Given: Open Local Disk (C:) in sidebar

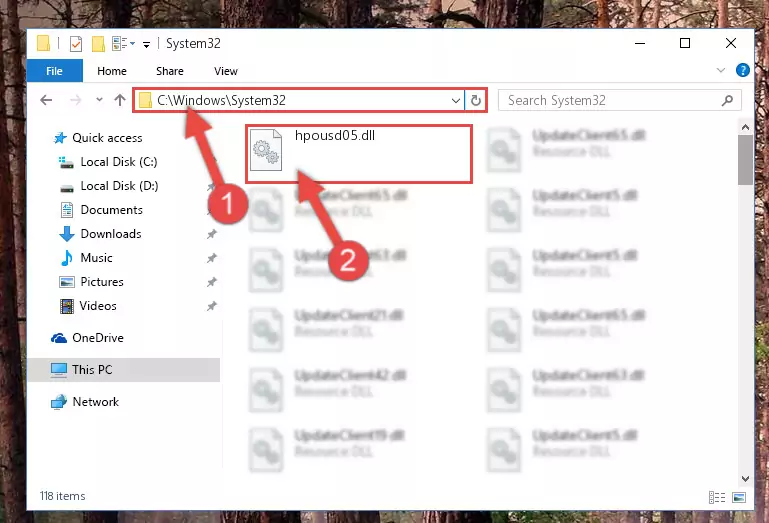Looking at the screenshot, I should click(119, 162).
